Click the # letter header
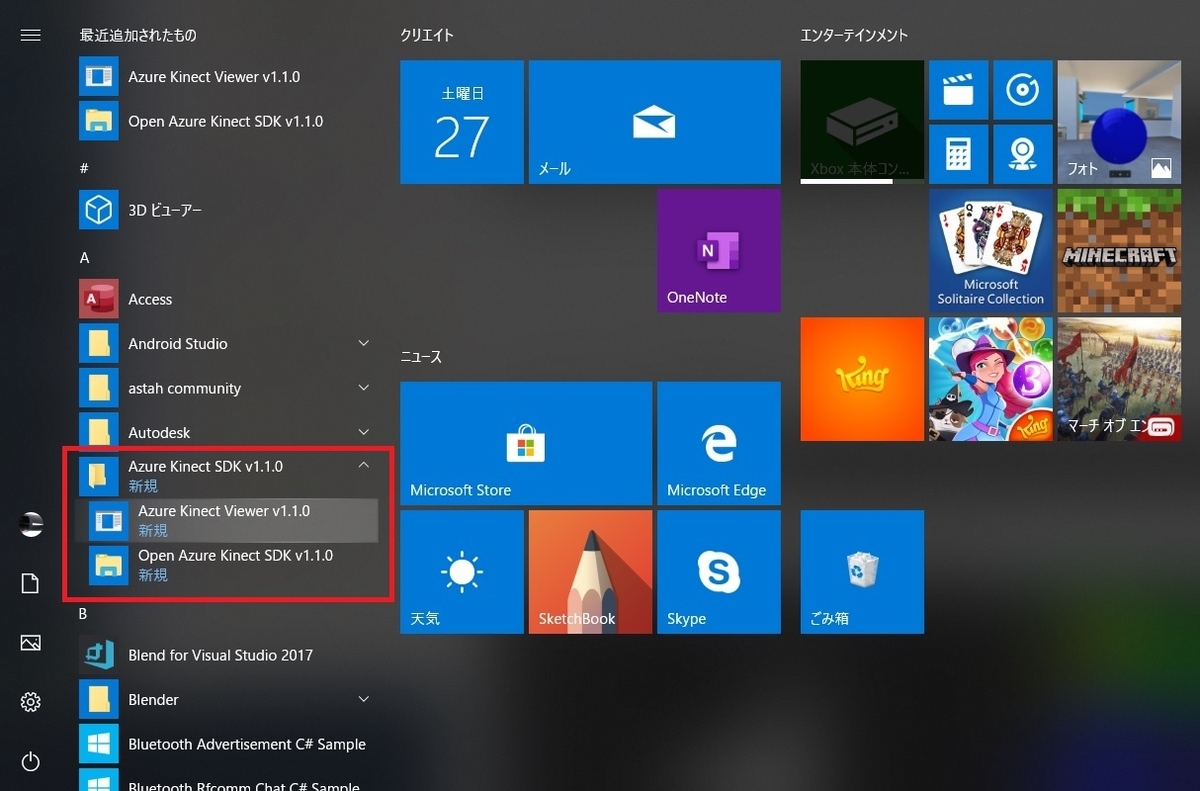 click(x=84, y=168)
